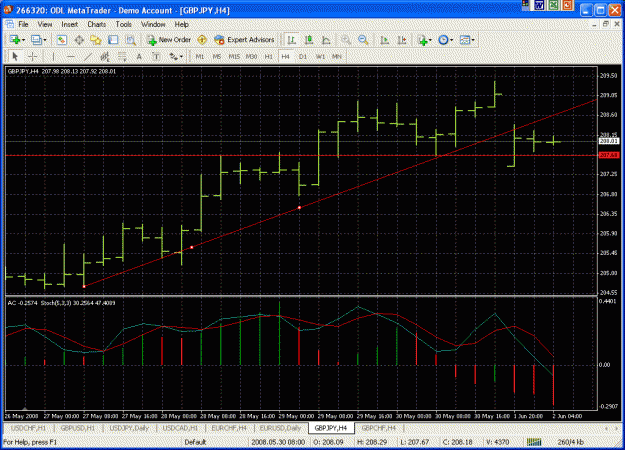Image resolution: width=625 pixels, height=450 pixels.
Task: Switch to Candlesticks chart mode
Action: [309, 40]
